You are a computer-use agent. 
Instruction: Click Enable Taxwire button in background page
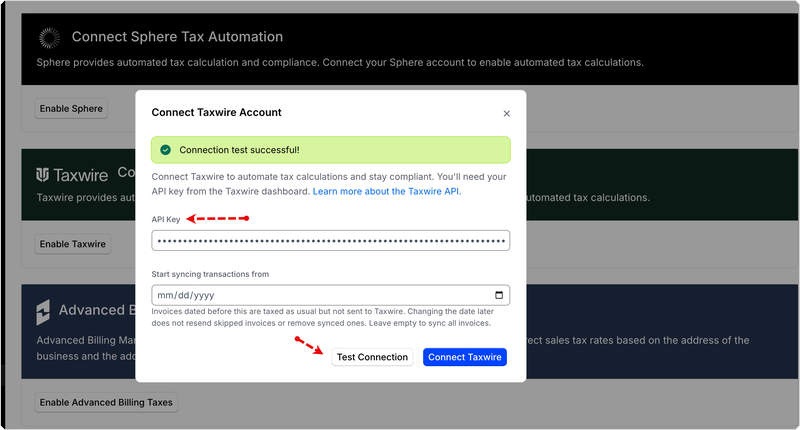[x=72, y=244]
